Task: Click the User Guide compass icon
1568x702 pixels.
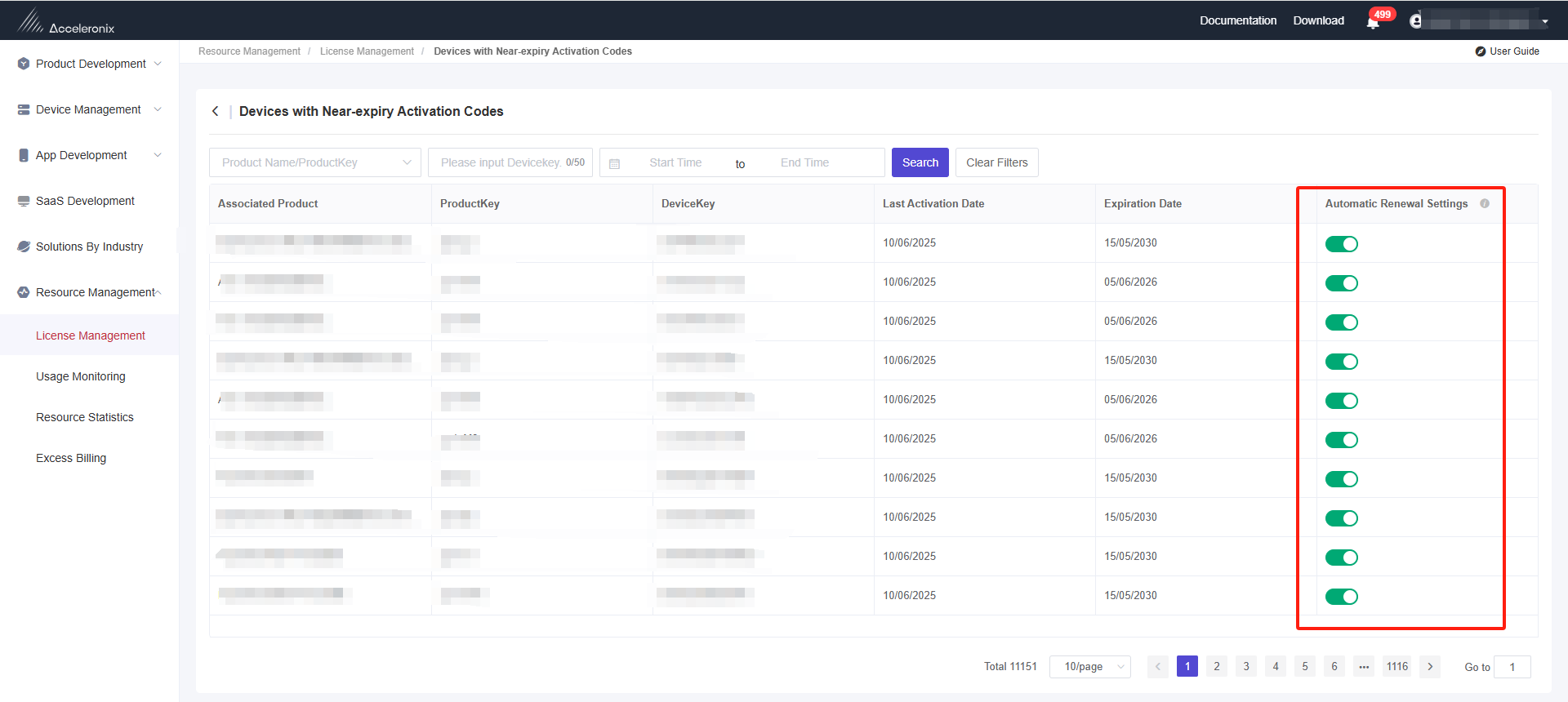Action: 1481,51
